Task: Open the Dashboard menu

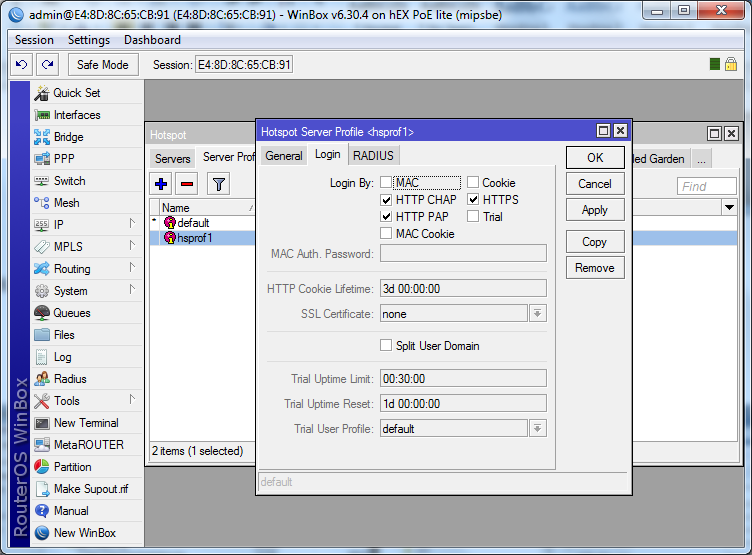Action: [x=153, y=40]
